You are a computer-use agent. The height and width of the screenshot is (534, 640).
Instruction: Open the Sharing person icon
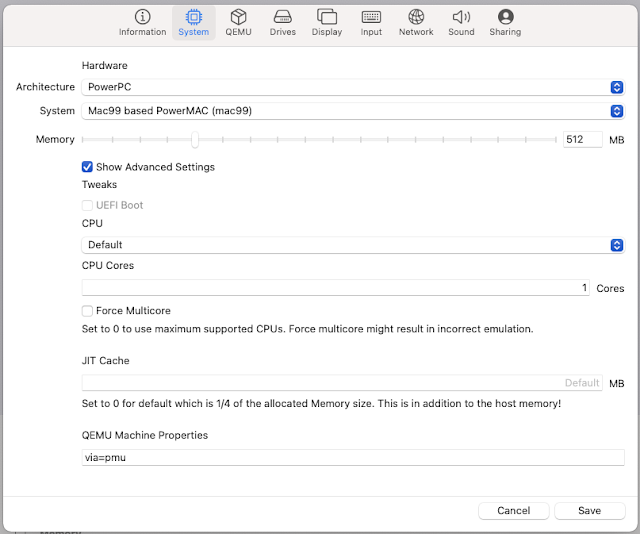pos(505,17)
